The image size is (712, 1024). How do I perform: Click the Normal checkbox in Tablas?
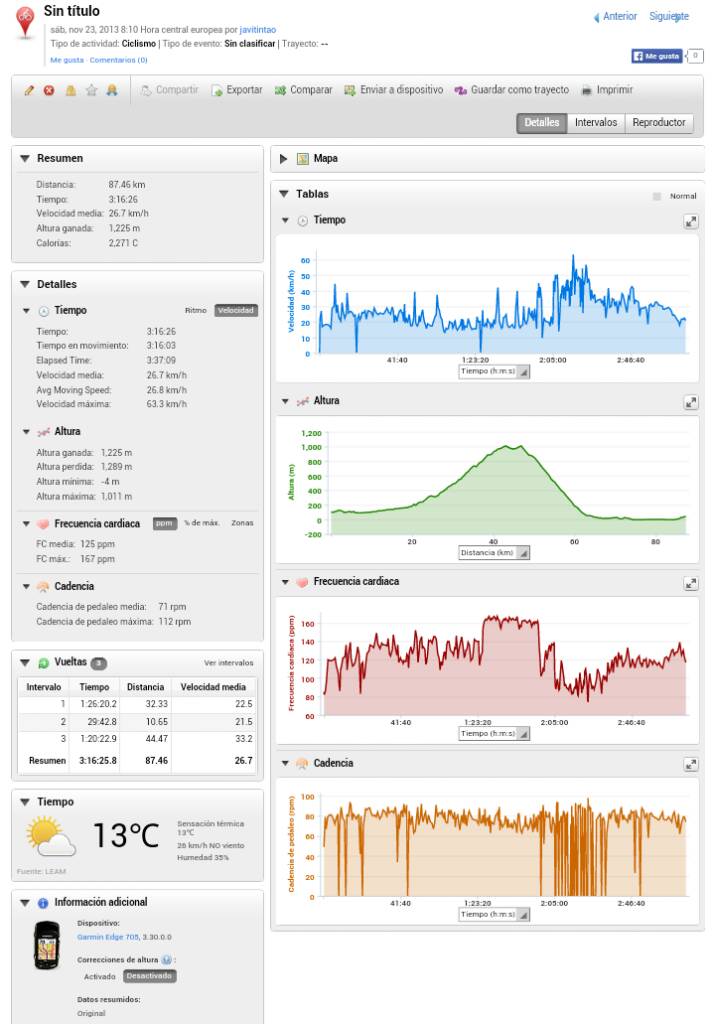coord(657,196)
